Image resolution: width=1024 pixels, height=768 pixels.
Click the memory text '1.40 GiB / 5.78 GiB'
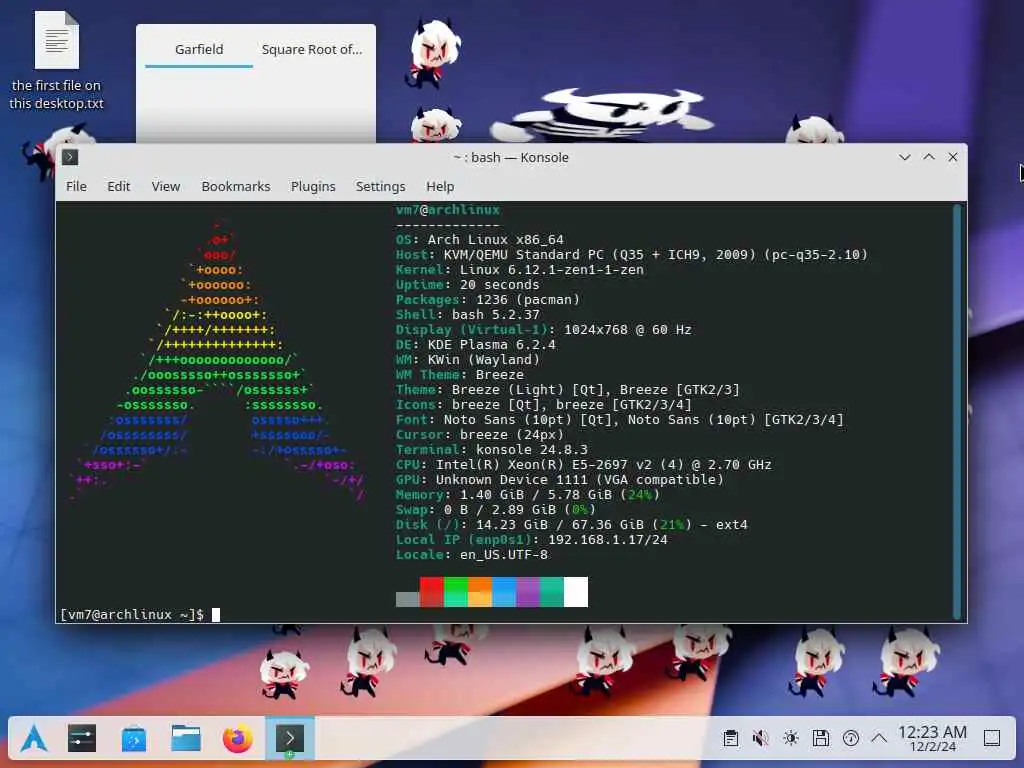(x=536, y=494)
